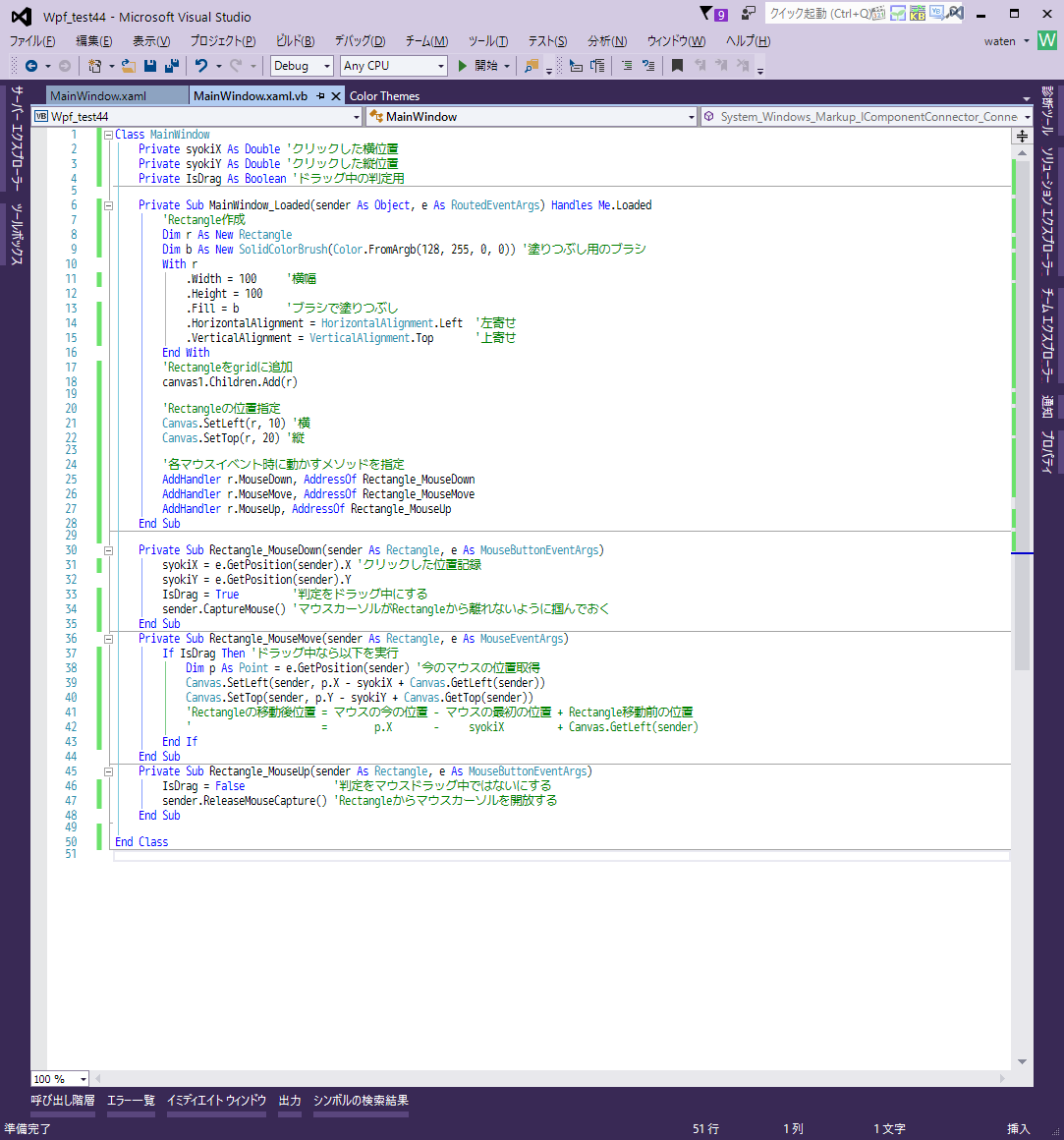Open the チーム(M) menu

[426, 40]
